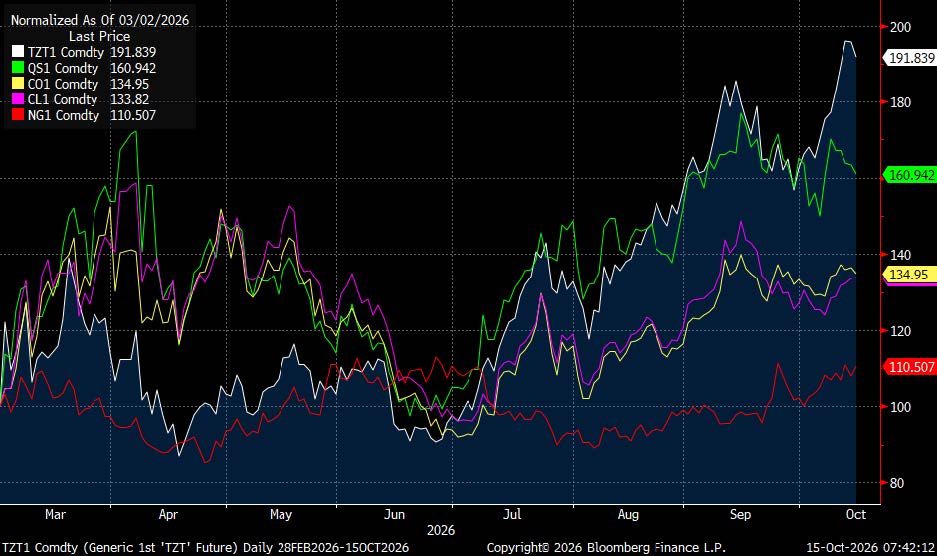Image resolution: width=937 pixels, height=556 pixels.
Task: Click the Jul label on the time axis
Action: (512, 514)
